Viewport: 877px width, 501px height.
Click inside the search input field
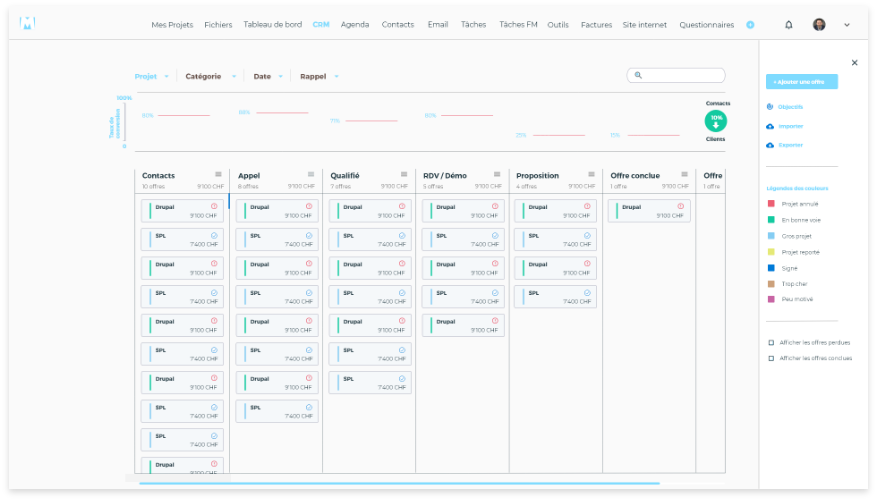coord(676,75)
